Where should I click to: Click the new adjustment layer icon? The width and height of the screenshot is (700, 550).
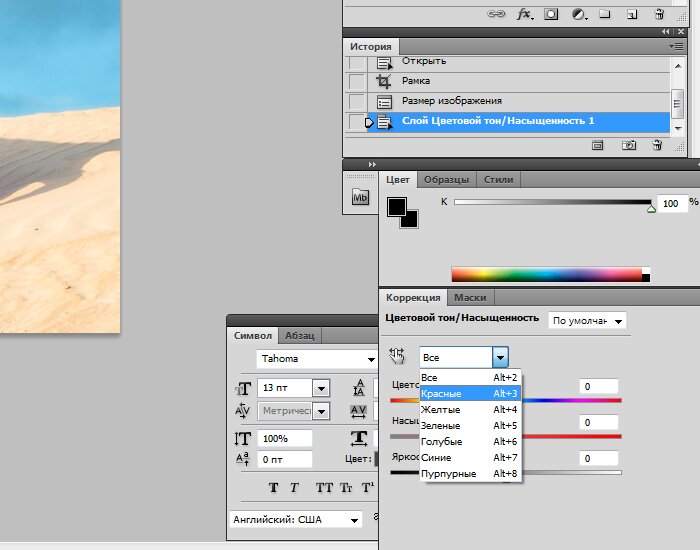point(578,14)
